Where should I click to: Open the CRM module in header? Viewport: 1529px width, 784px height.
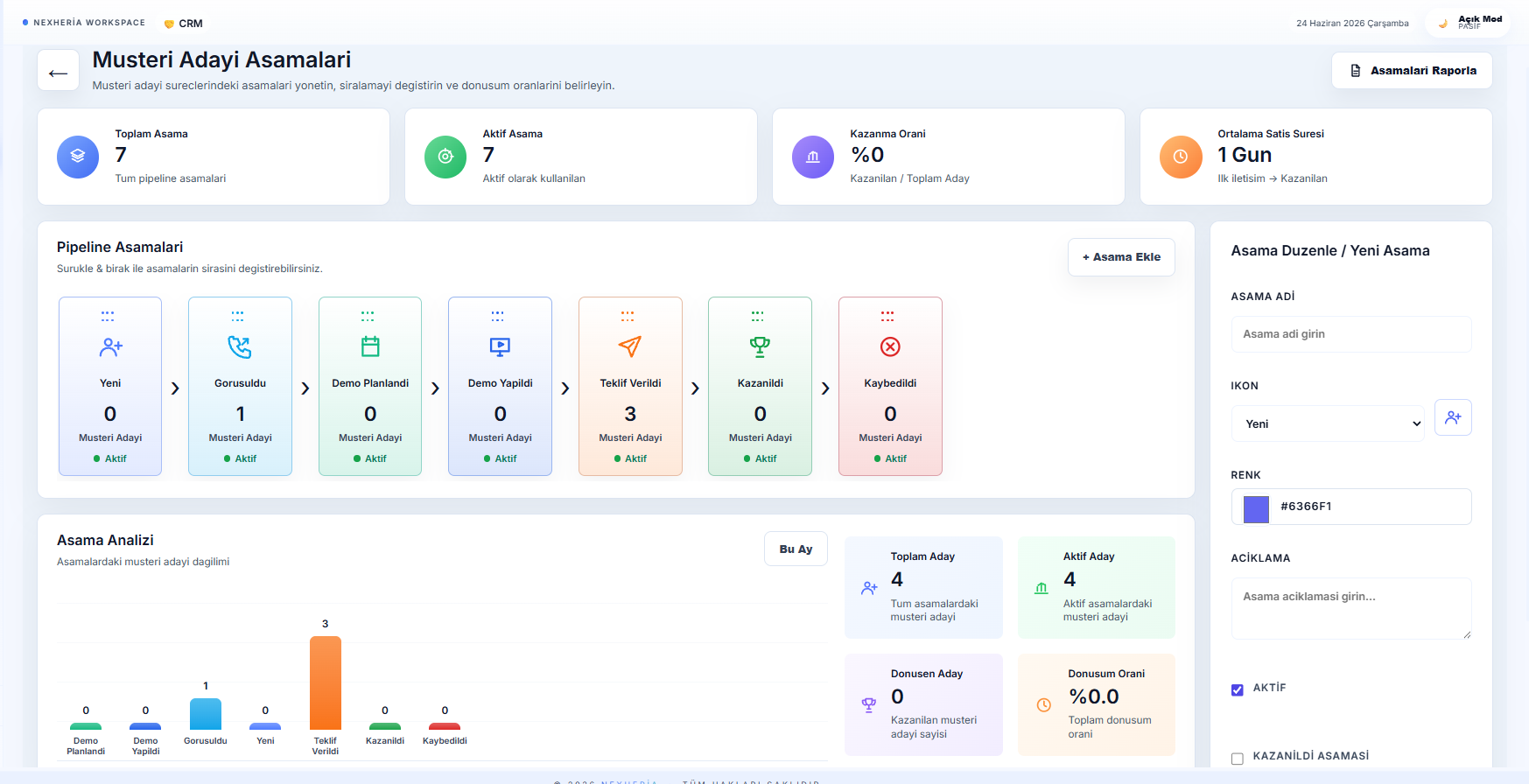183,24
